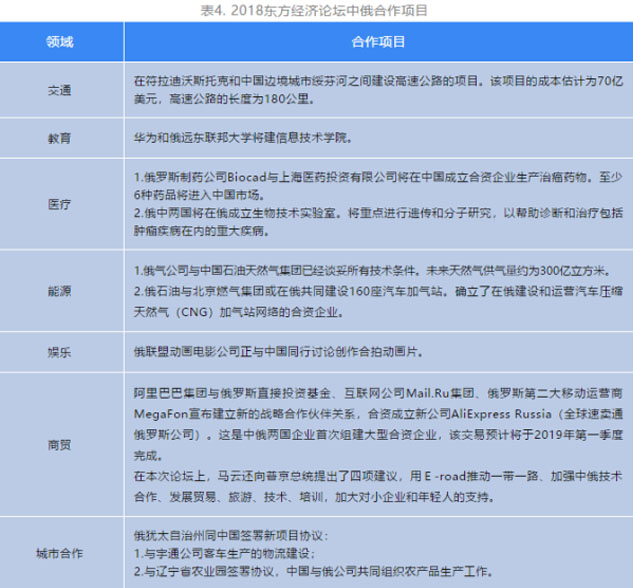633x588 pixels.
Task: Click the Biocad pharmaceutical joint venture line
Action: pyautogui.click(x=378, y=177)
